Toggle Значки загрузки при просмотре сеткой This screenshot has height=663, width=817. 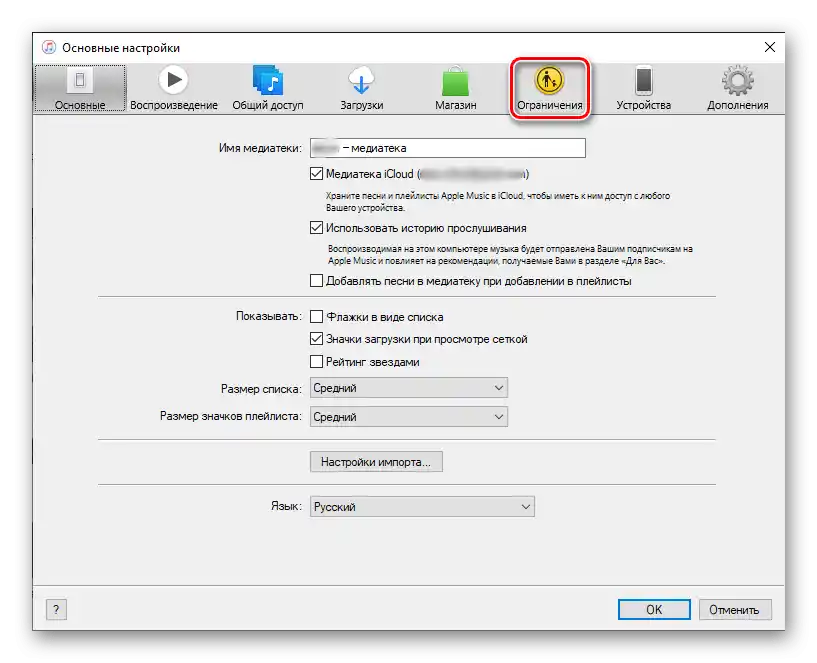coord(316,339)
